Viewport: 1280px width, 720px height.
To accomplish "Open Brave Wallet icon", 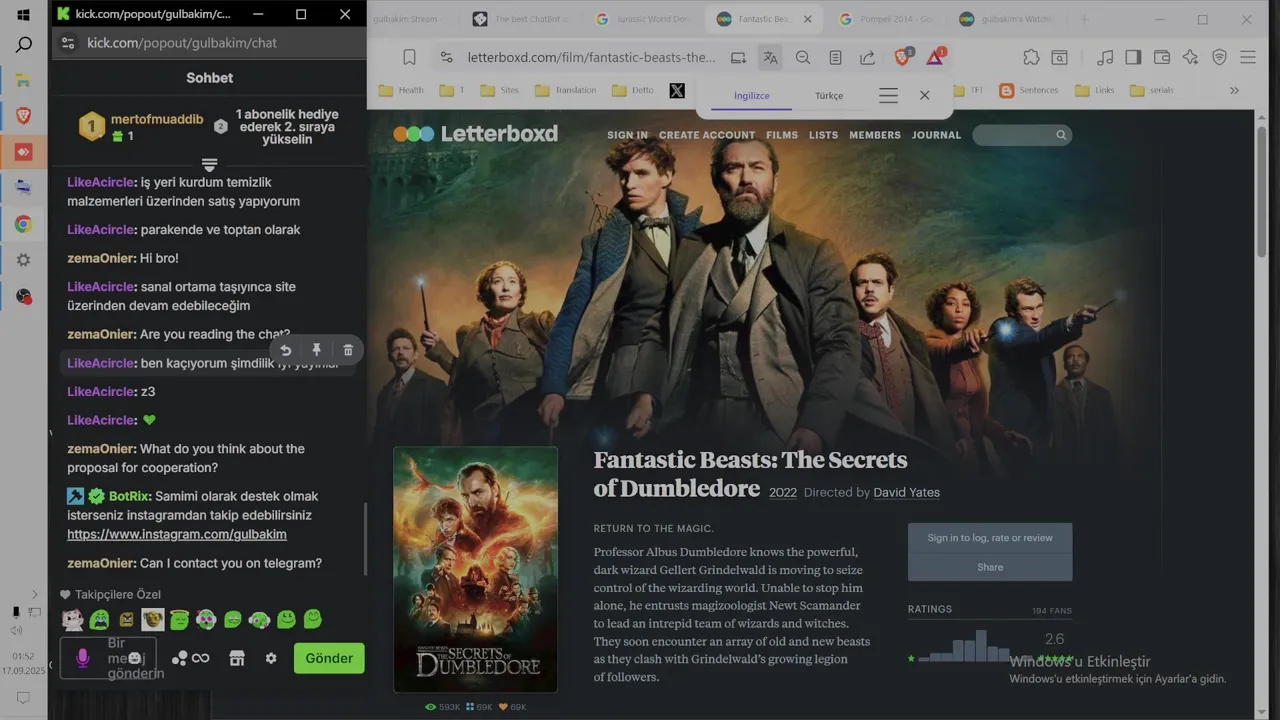I will click(1162, 58).
